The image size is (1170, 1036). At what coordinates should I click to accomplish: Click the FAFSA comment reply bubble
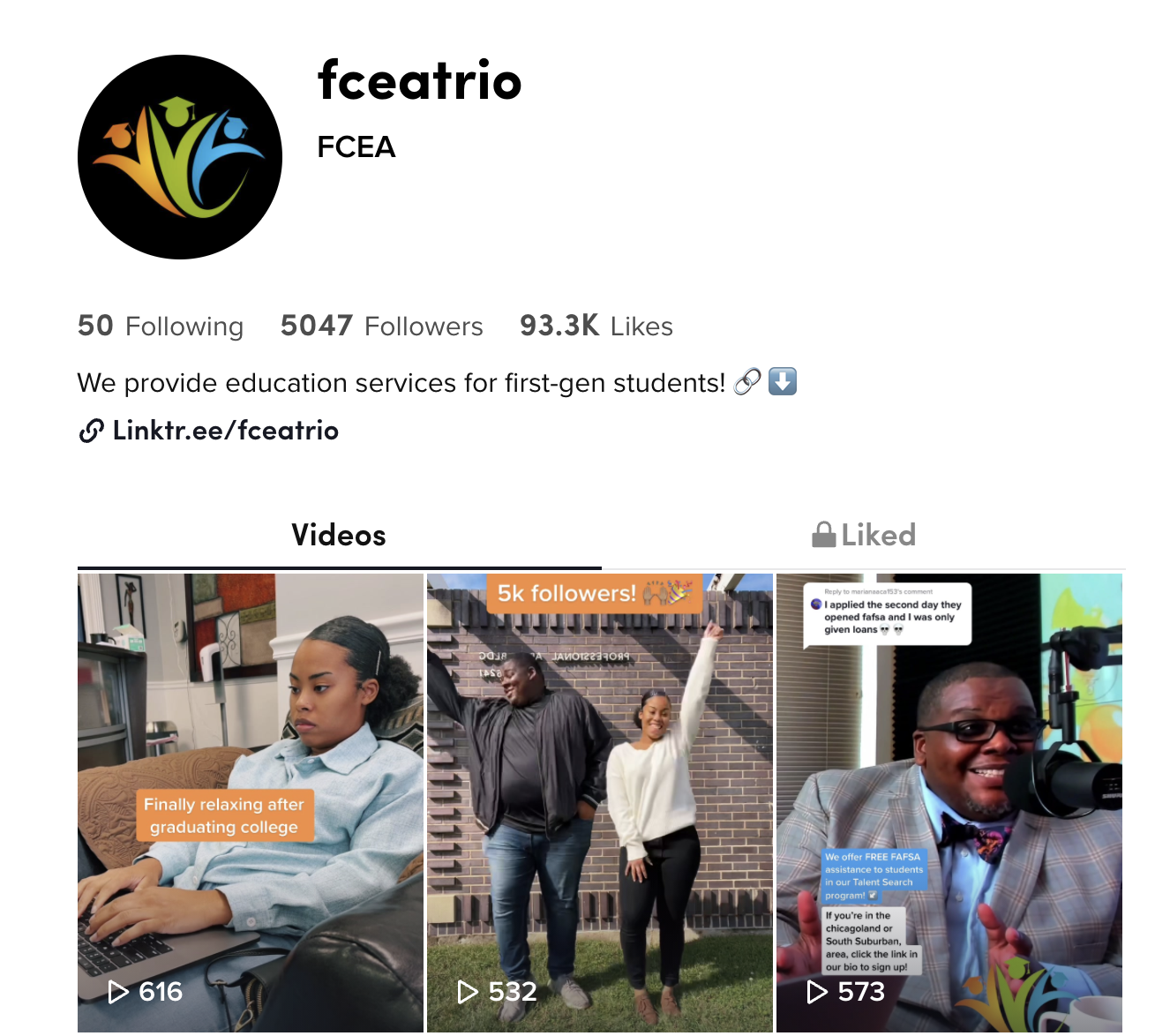pyautogui.click(x=888, y=614)
